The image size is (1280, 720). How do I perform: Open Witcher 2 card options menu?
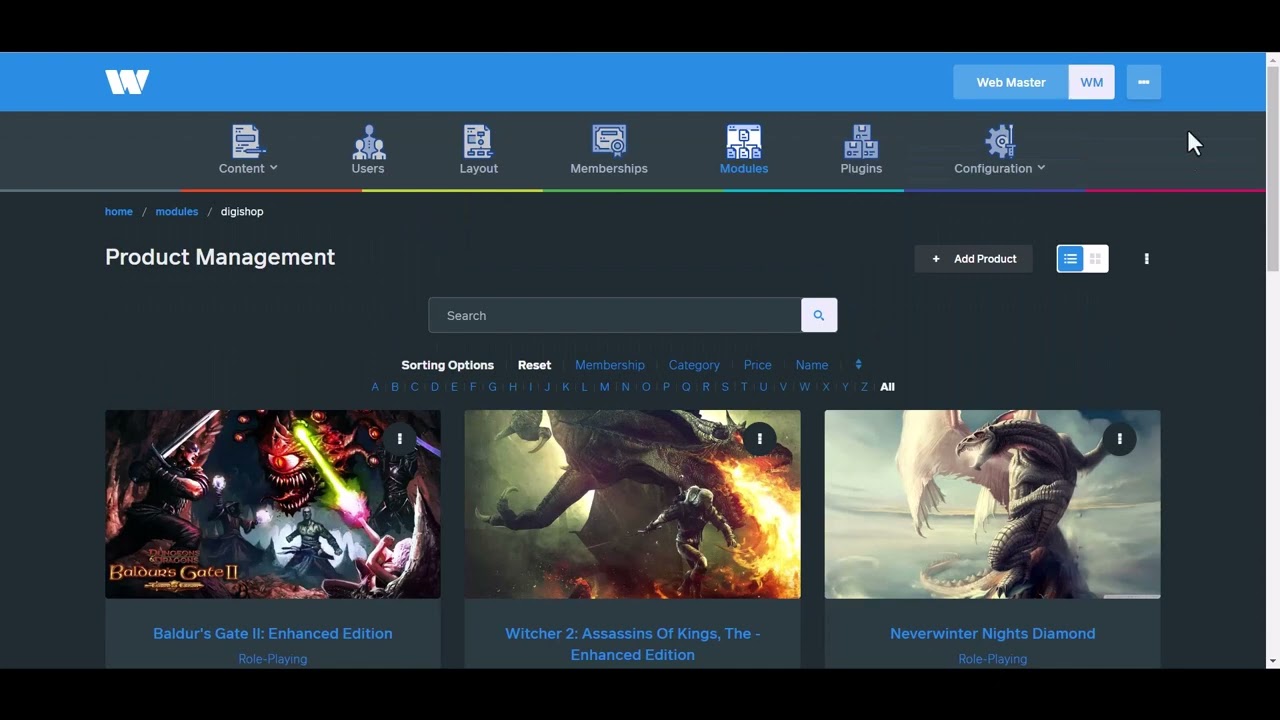pos(759,438)
